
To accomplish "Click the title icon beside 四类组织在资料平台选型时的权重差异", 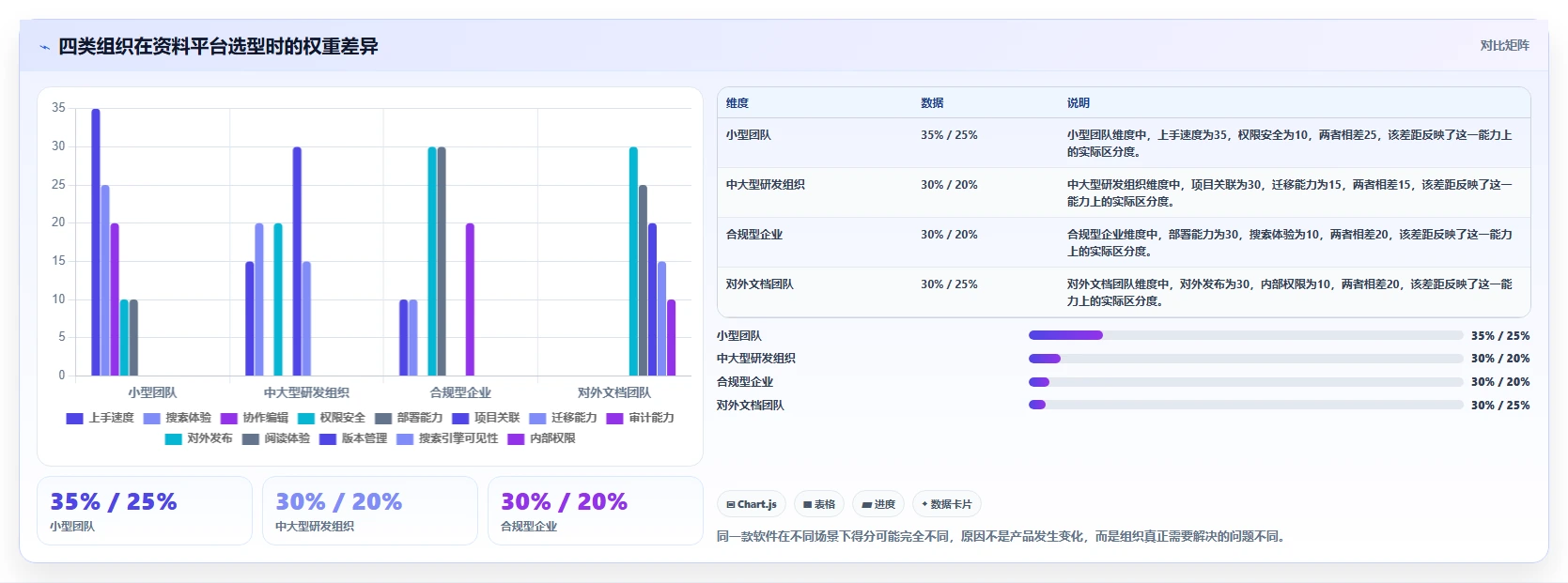I will [x=44, y=47].
